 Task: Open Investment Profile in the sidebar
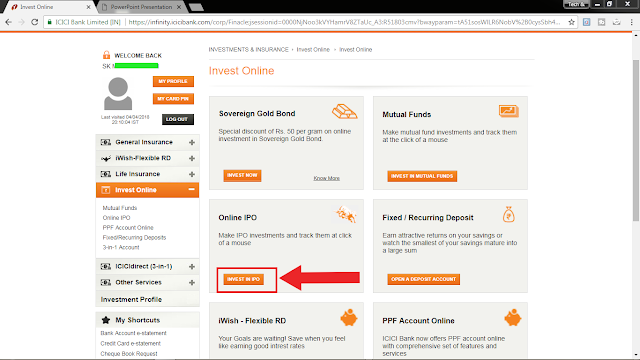click(131, 300)
